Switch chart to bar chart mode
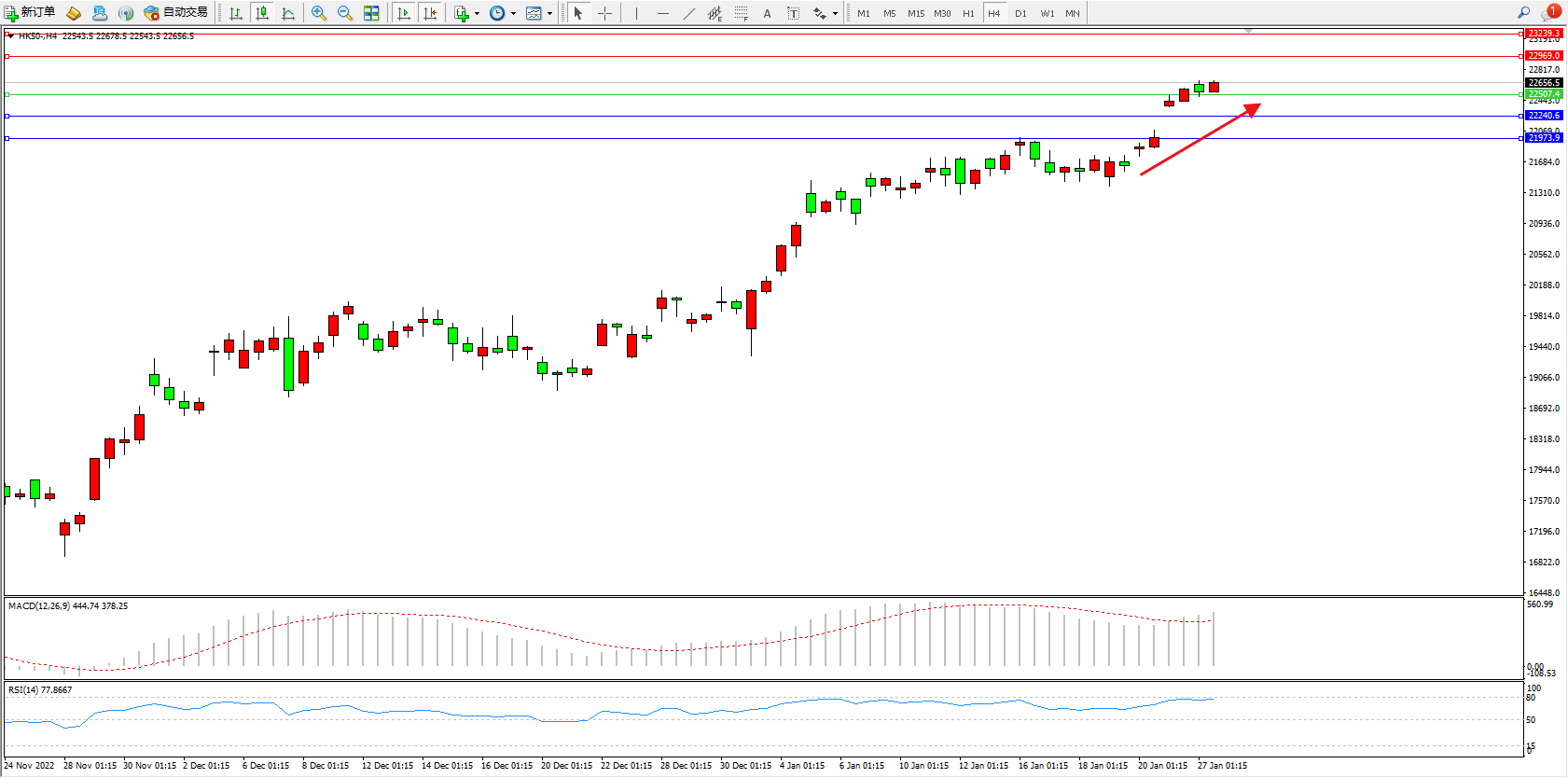 [x=236, y=13]
